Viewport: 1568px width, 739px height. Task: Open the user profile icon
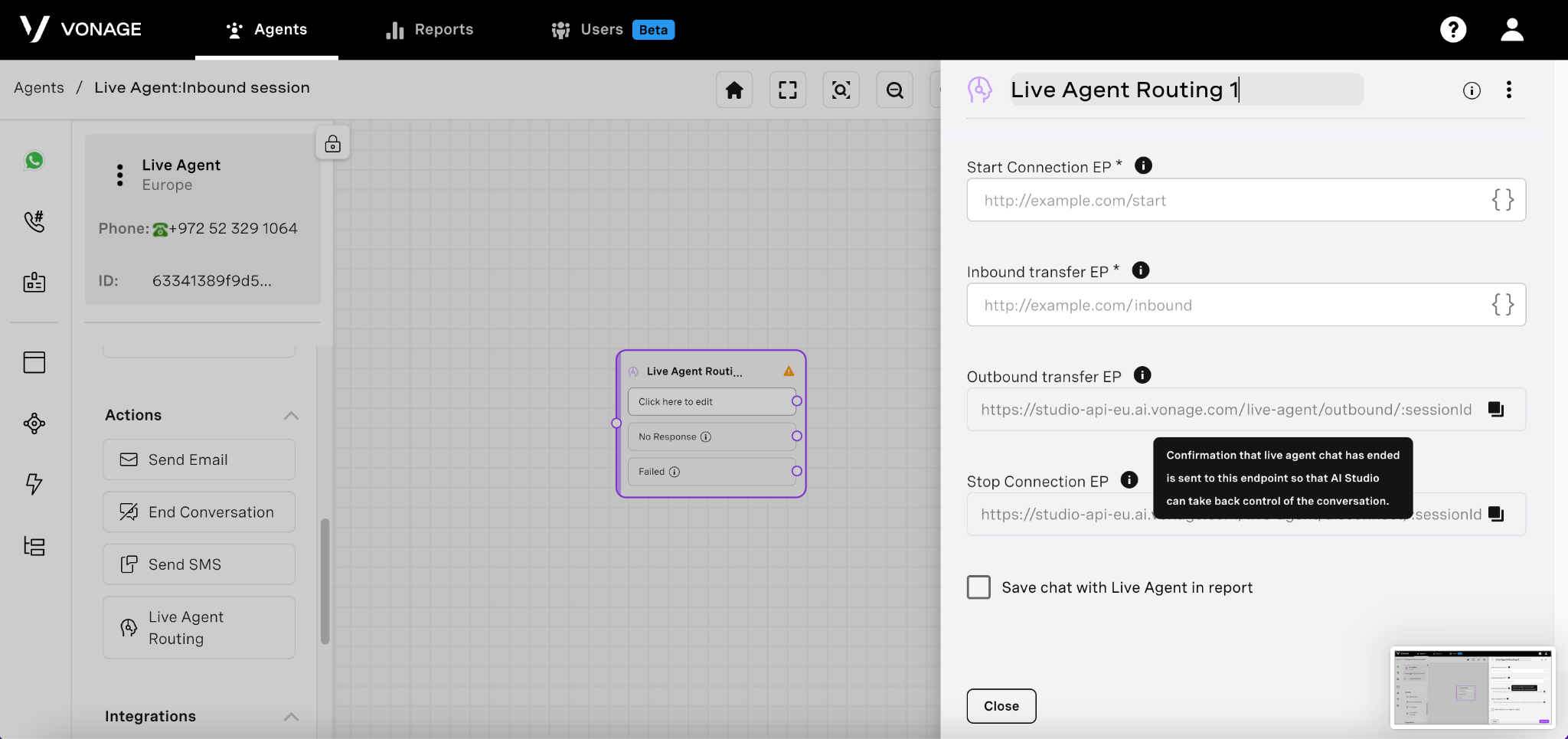[x=1511, y=30]
